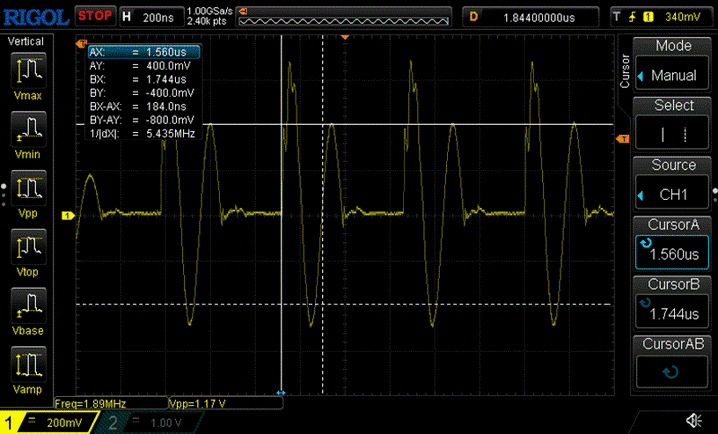Screen dimensions: 718x434
Task: Click the CursorAB rotate knob icon
Action: (x=671, y=371)
